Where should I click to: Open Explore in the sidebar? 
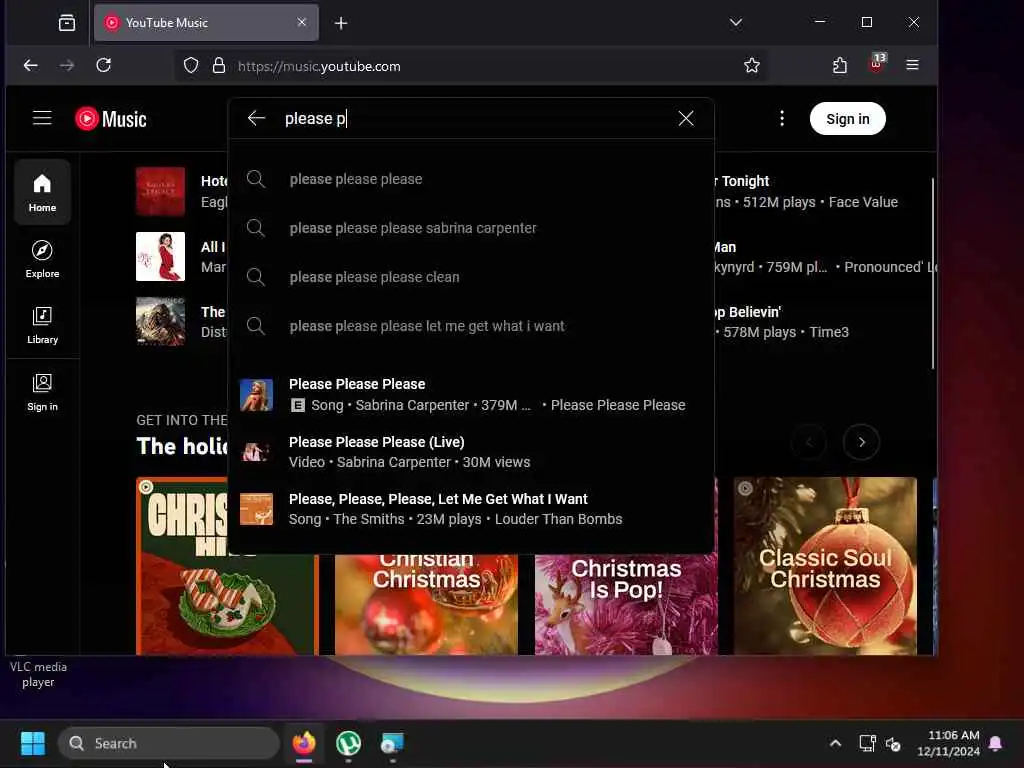[x=42, y=259]
